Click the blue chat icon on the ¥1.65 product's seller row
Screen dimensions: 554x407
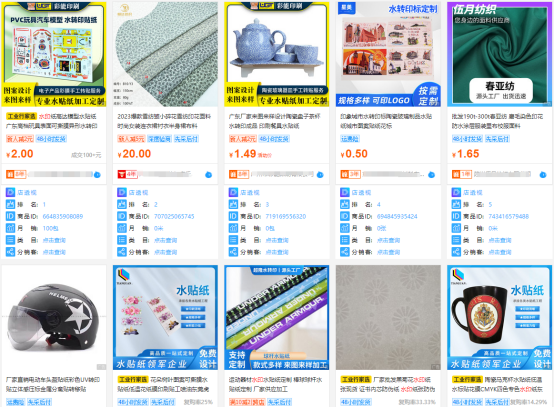point(543,175)
